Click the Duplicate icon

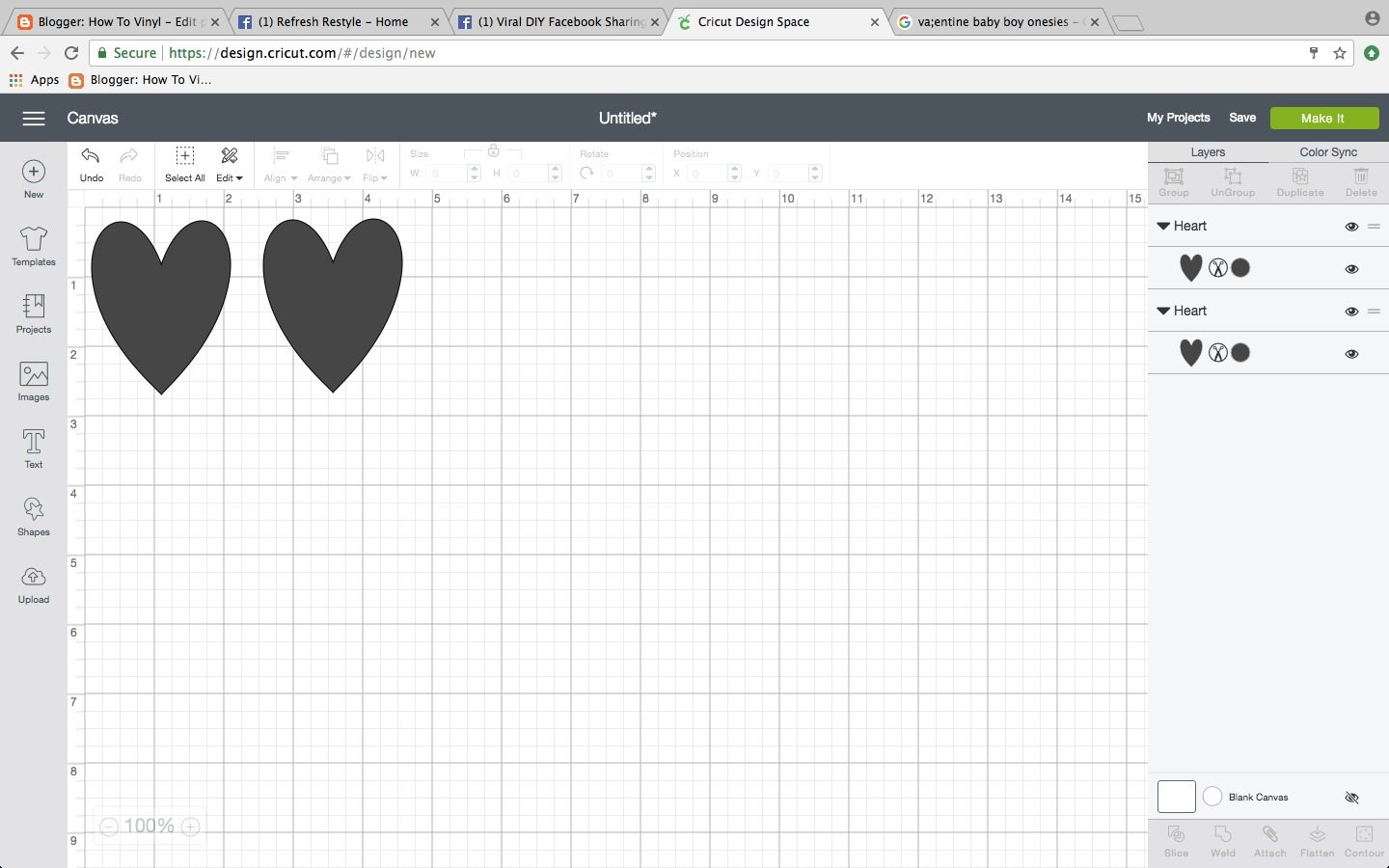[1300, 176]
